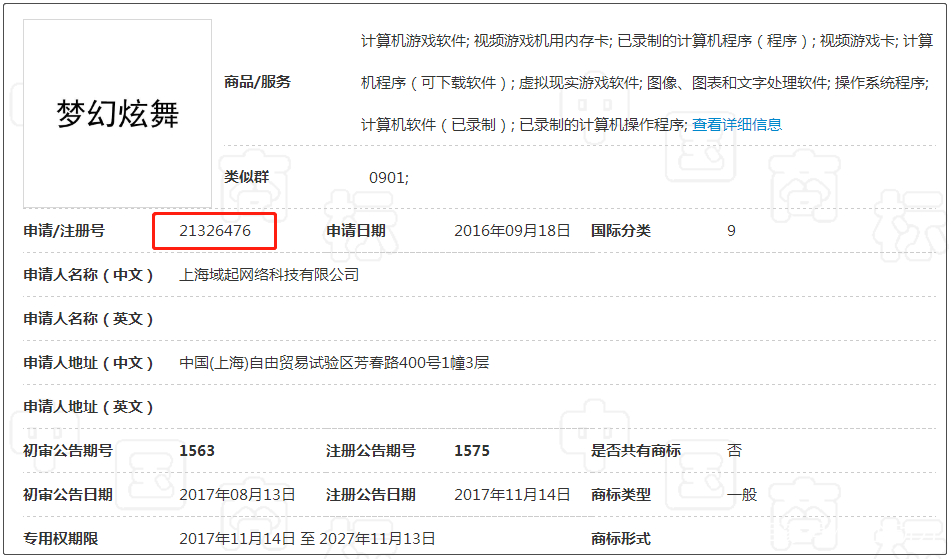Open the 查看详细信息 link
Screen dimensions: 951x559
[x=737, y=124]
